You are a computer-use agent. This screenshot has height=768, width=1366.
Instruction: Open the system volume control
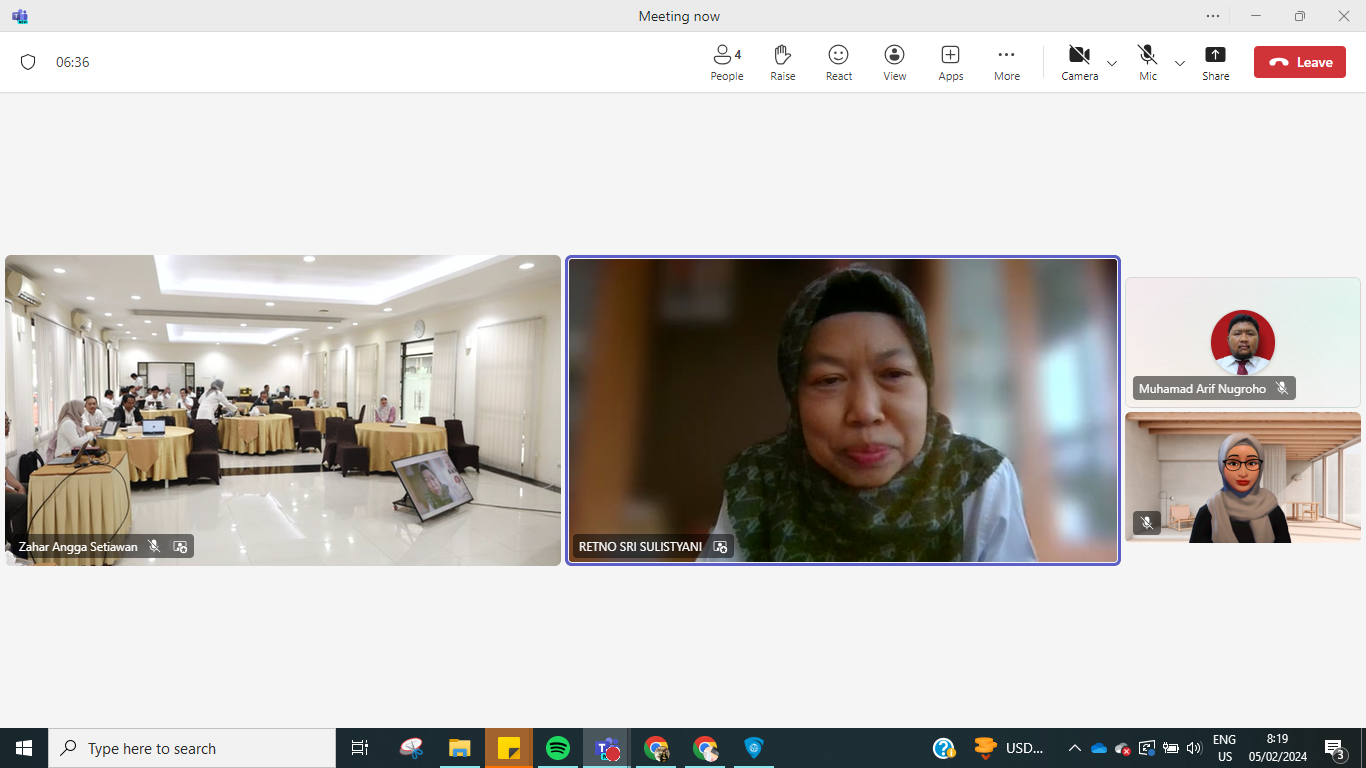[x=1193, y=748]
